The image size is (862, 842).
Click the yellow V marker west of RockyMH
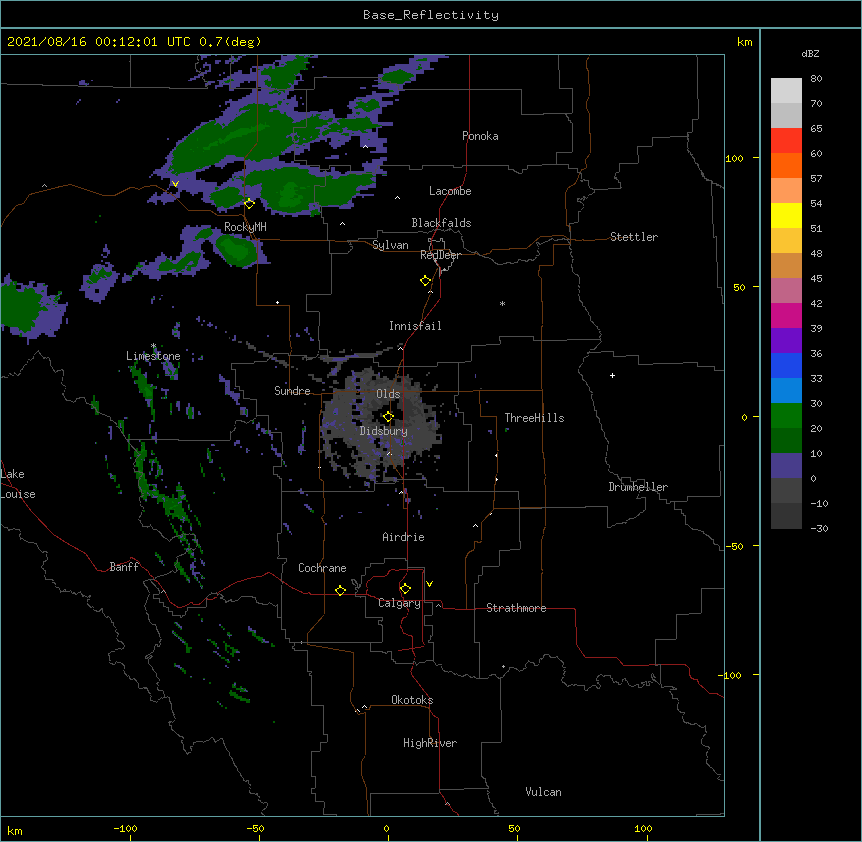point(175,184)
